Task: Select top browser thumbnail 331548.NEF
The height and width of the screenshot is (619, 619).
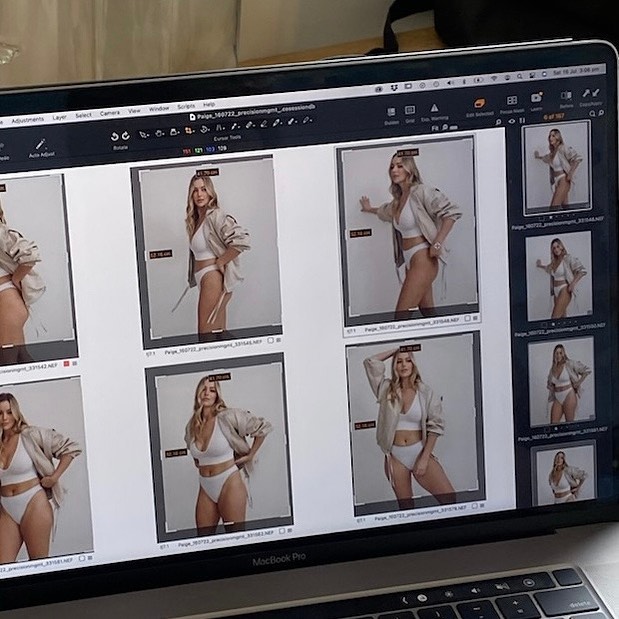Action: pyautogui.click(x=556, y=166)
